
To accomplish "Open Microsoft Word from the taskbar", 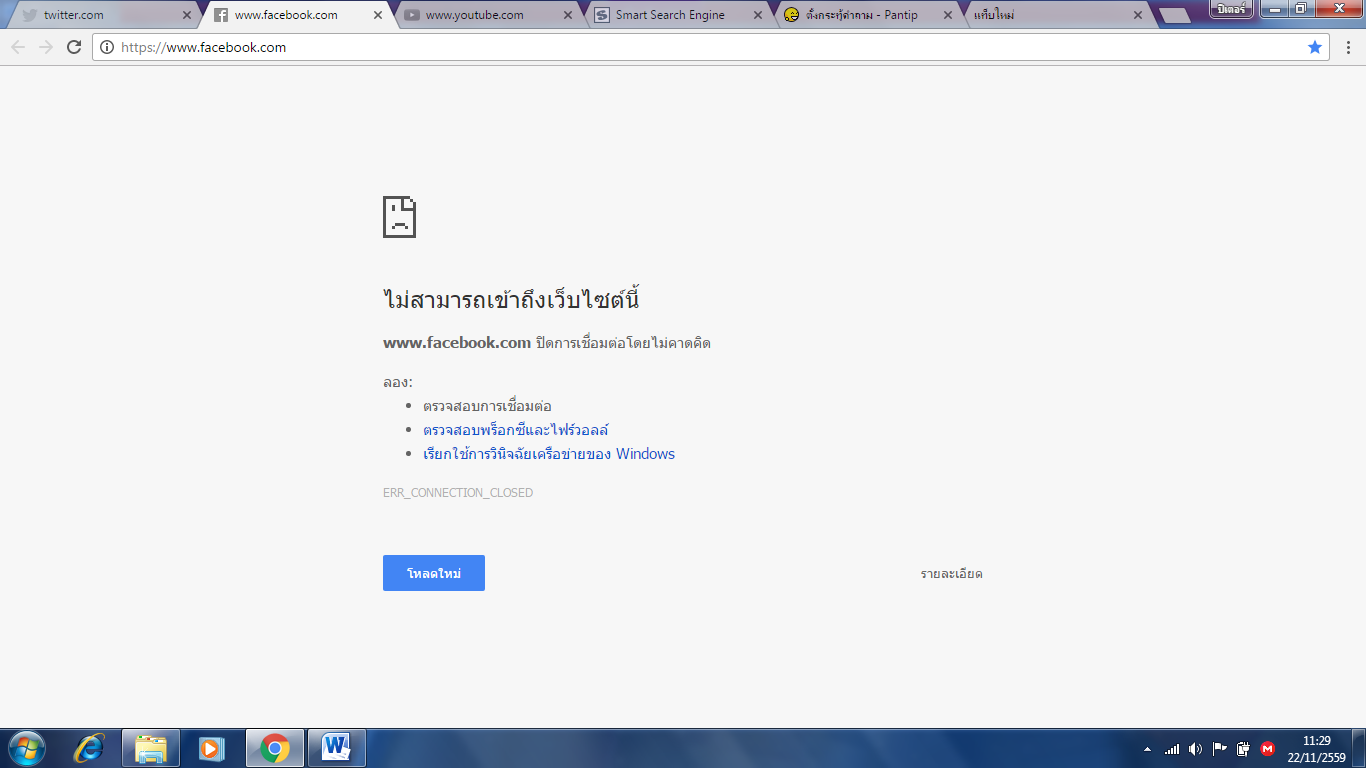I will pyautogui.click(x=337, y=748).
